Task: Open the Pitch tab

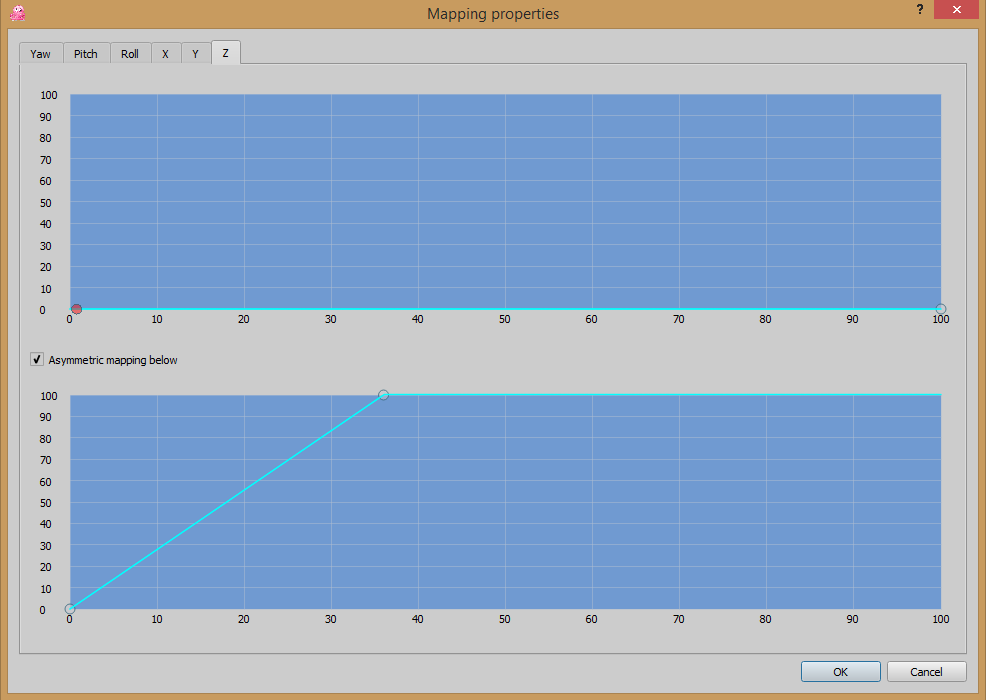Action: [x=86, y=53]
